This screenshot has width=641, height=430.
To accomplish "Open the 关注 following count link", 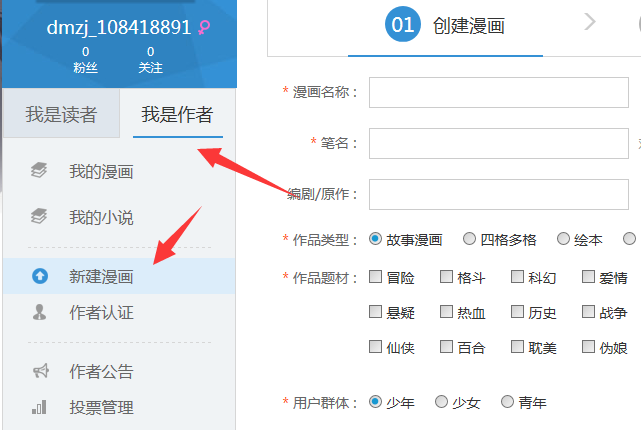I will (x=150, y=60).
